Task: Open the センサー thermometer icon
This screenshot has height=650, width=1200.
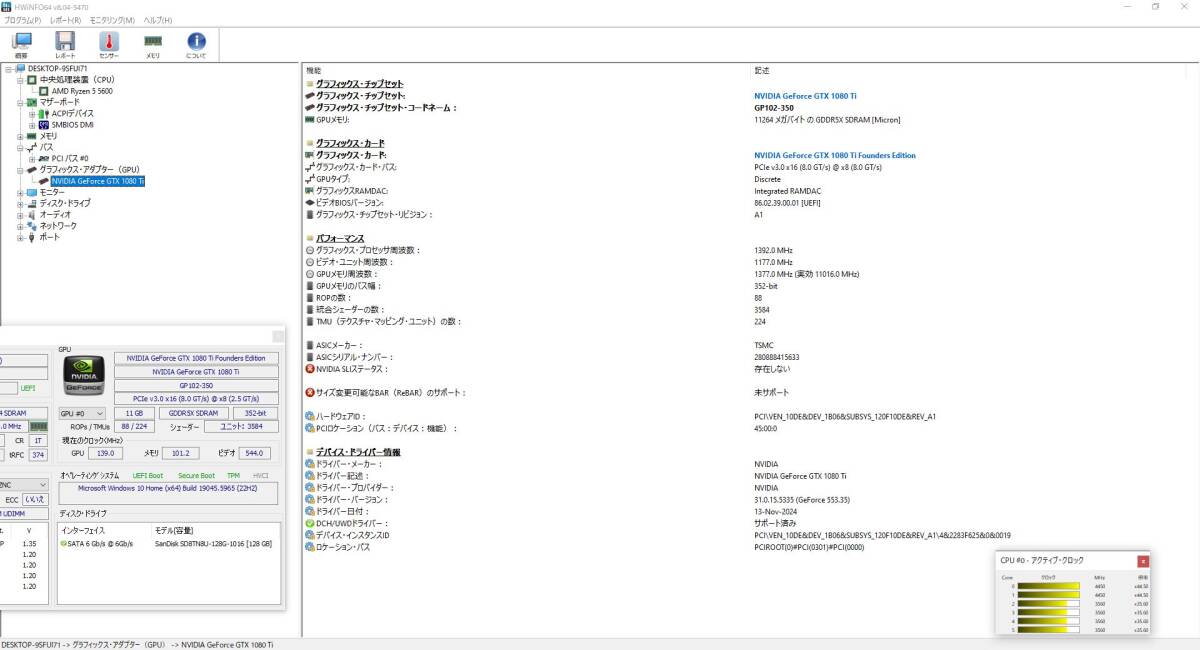Action: [109, 41]
